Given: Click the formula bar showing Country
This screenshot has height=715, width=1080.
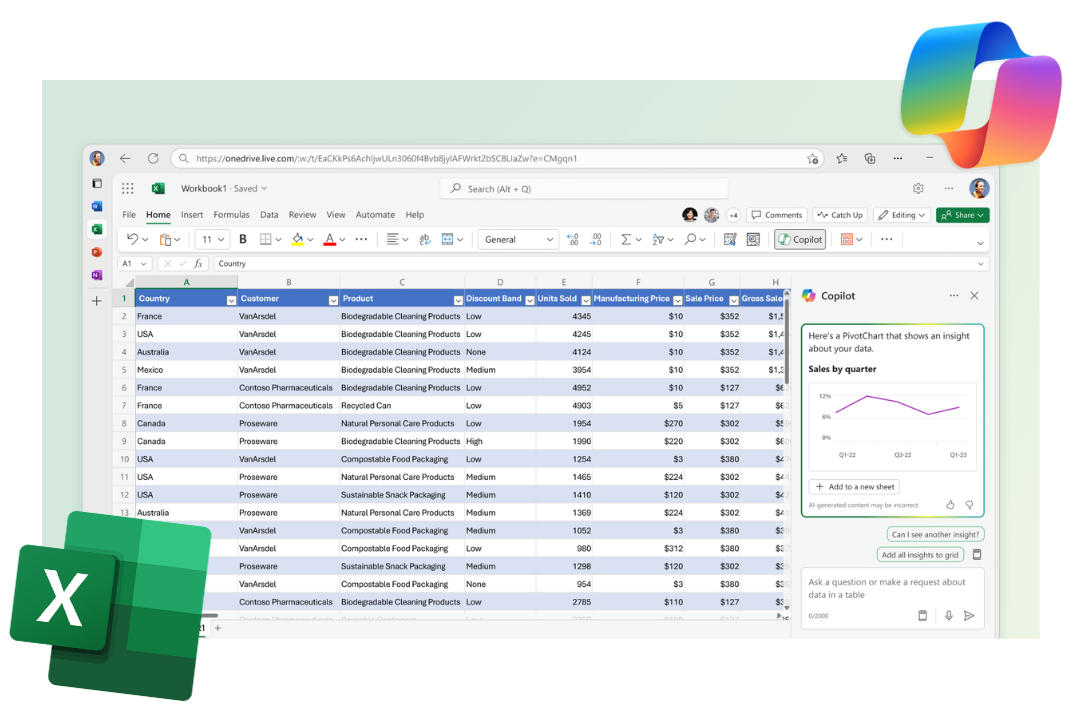Looking at the screenshot, I should pos(601,264).
